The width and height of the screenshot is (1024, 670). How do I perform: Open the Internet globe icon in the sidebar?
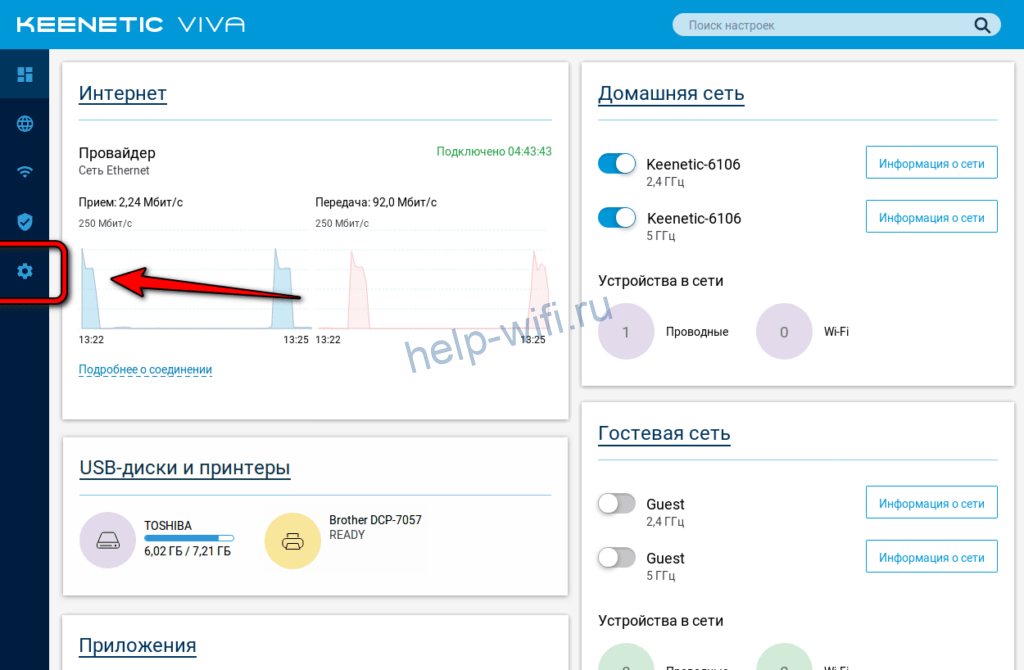pos(25,123)
